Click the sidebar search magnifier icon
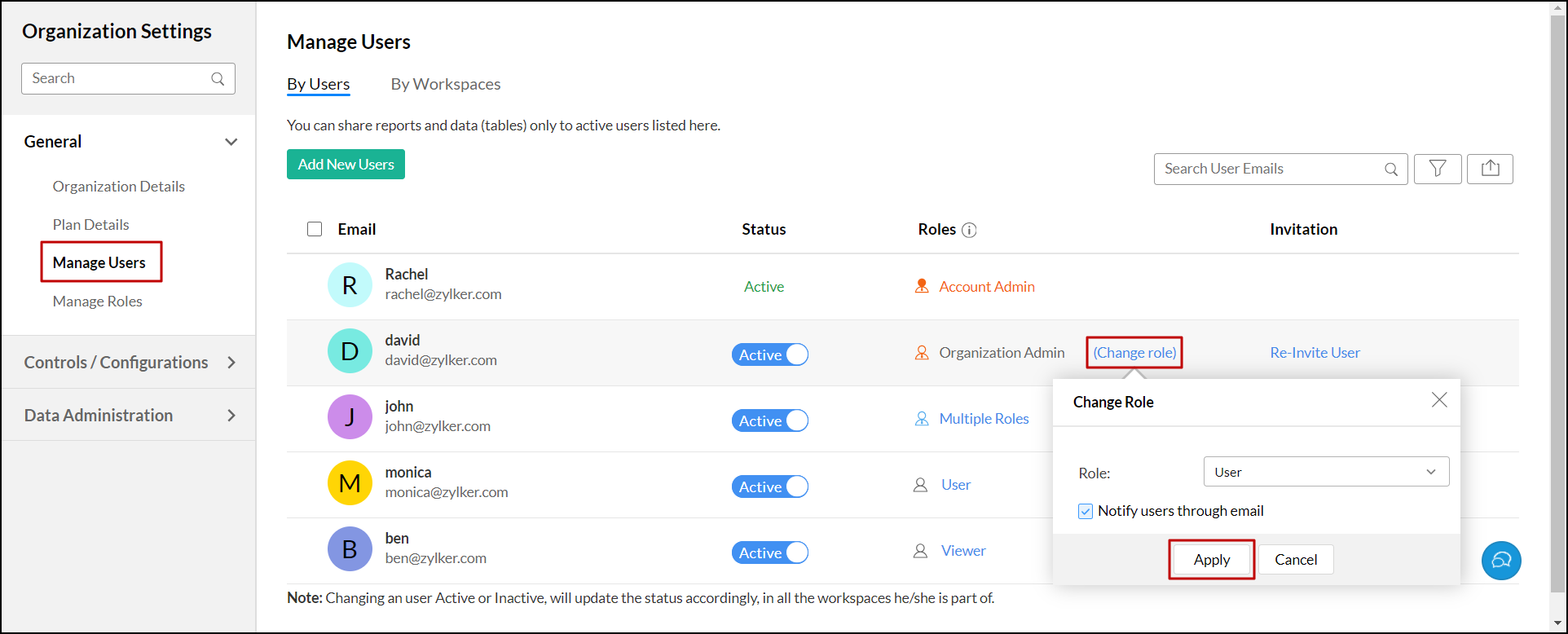Image resolution: width=1568 pixels, height=634 pixels. tap(218, 79)
